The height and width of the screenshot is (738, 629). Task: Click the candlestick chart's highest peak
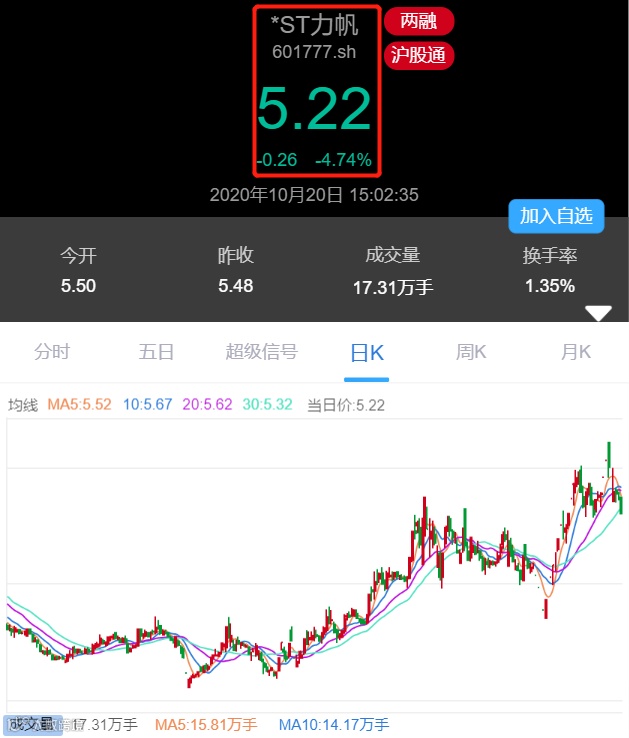609,459
